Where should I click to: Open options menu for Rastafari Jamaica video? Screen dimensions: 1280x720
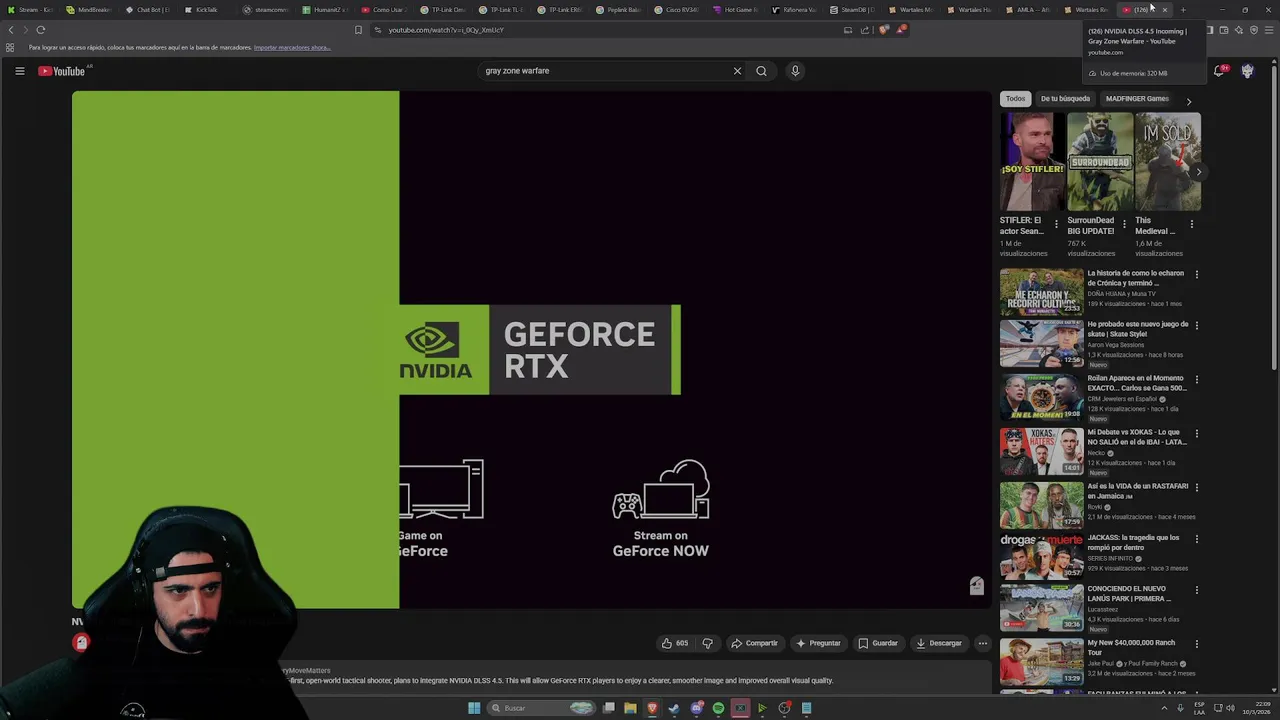[x=1196, y=487]
